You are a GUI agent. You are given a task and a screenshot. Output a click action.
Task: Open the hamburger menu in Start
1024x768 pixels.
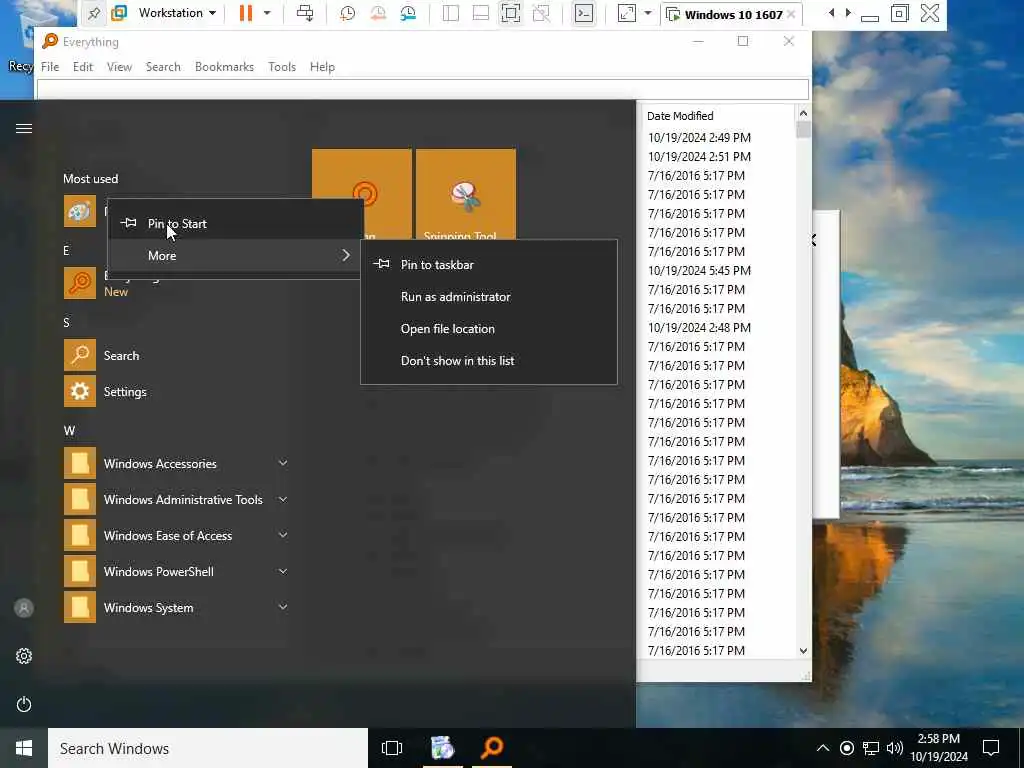[x=24, y=128]
